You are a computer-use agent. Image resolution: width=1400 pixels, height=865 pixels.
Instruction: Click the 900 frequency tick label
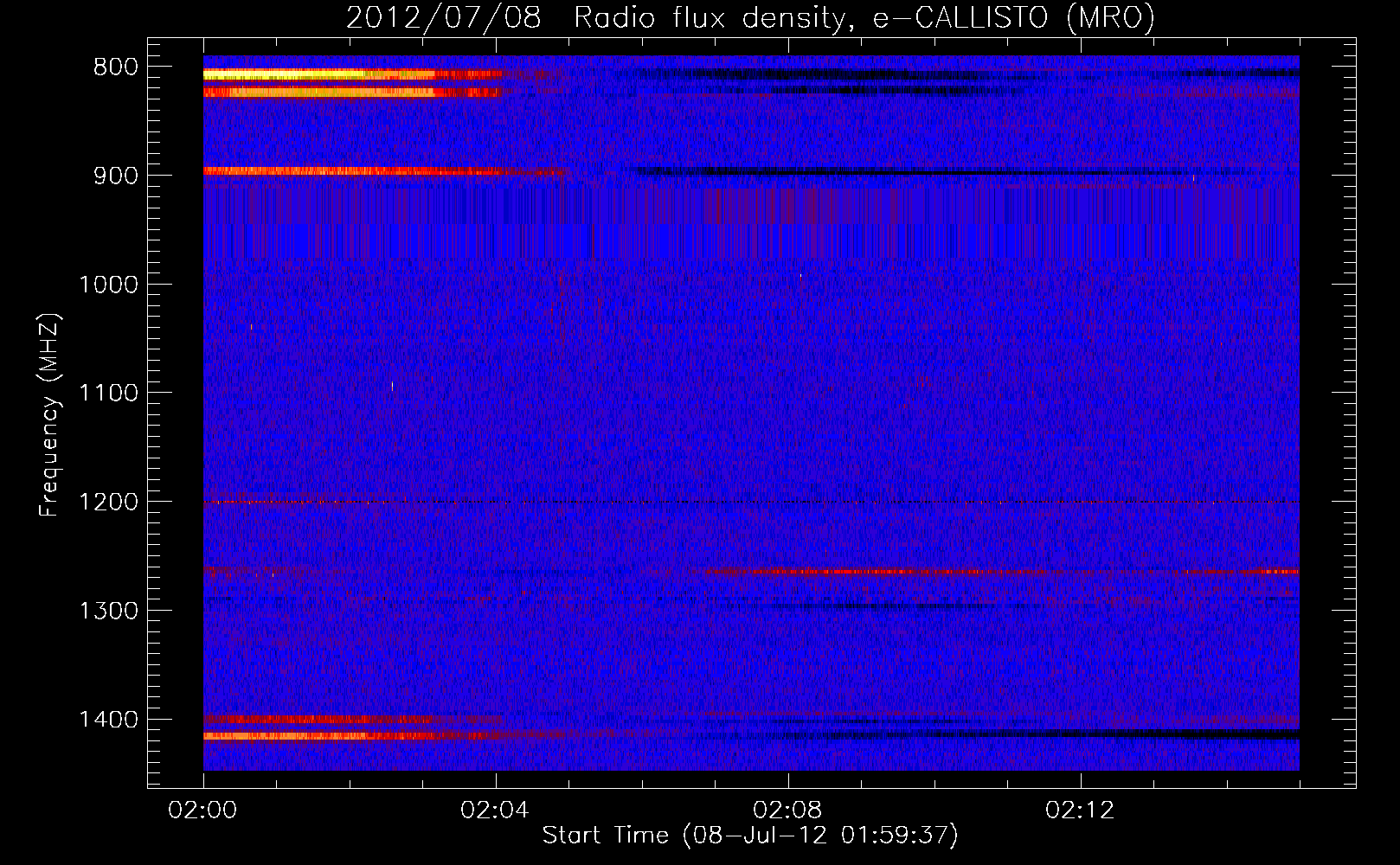[116, 176]
